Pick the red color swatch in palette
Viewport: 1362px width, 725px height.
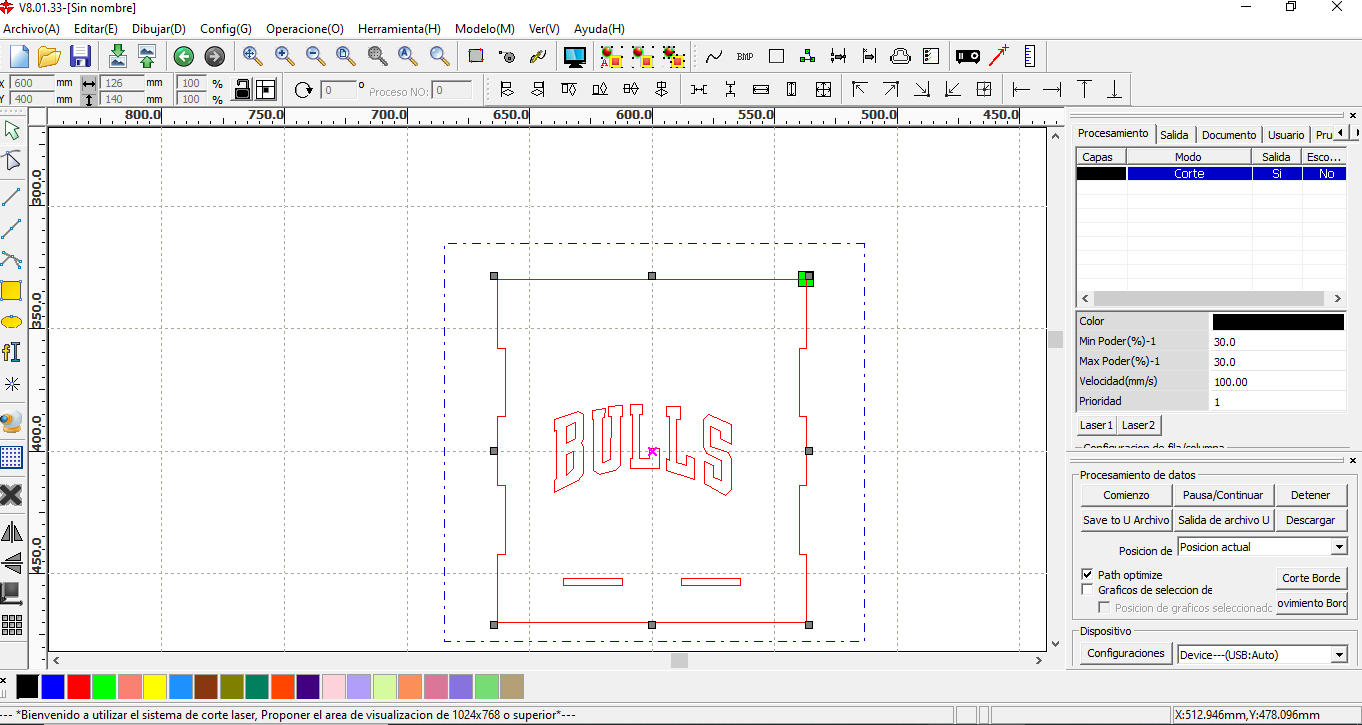[78, 687]
